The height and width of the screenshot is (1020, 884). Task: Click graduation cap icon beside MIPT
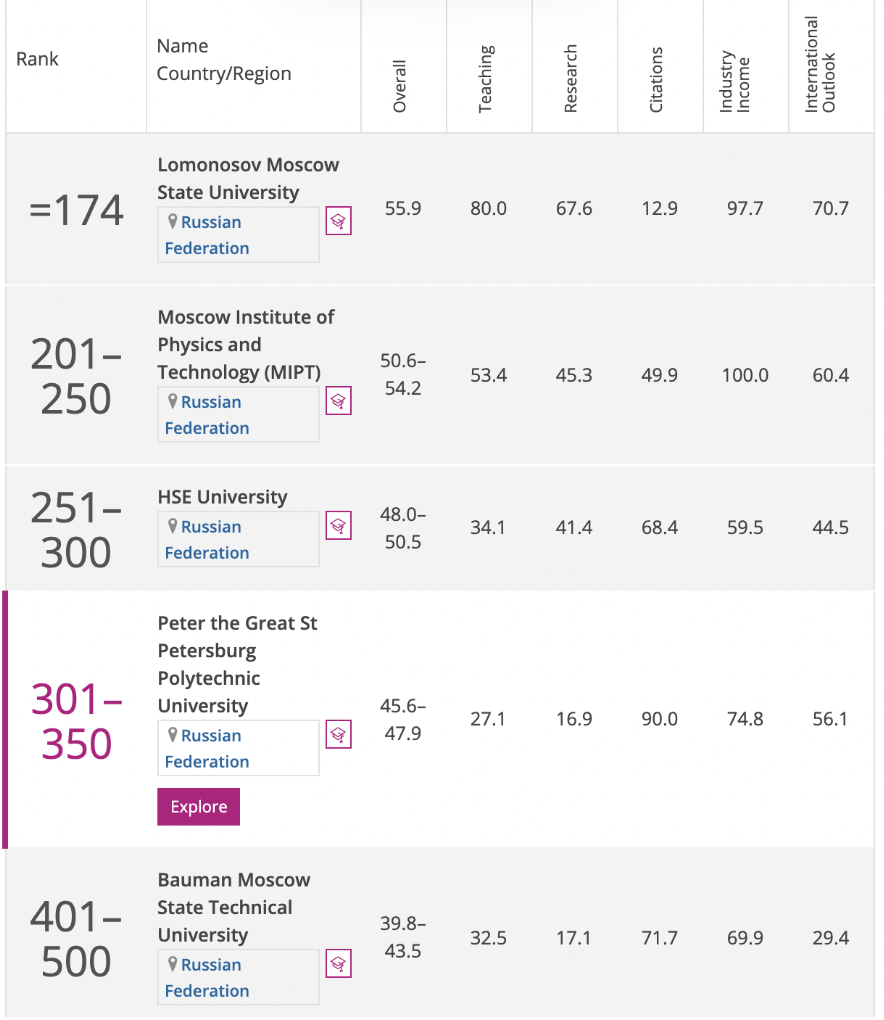click(x=338, y=401)
